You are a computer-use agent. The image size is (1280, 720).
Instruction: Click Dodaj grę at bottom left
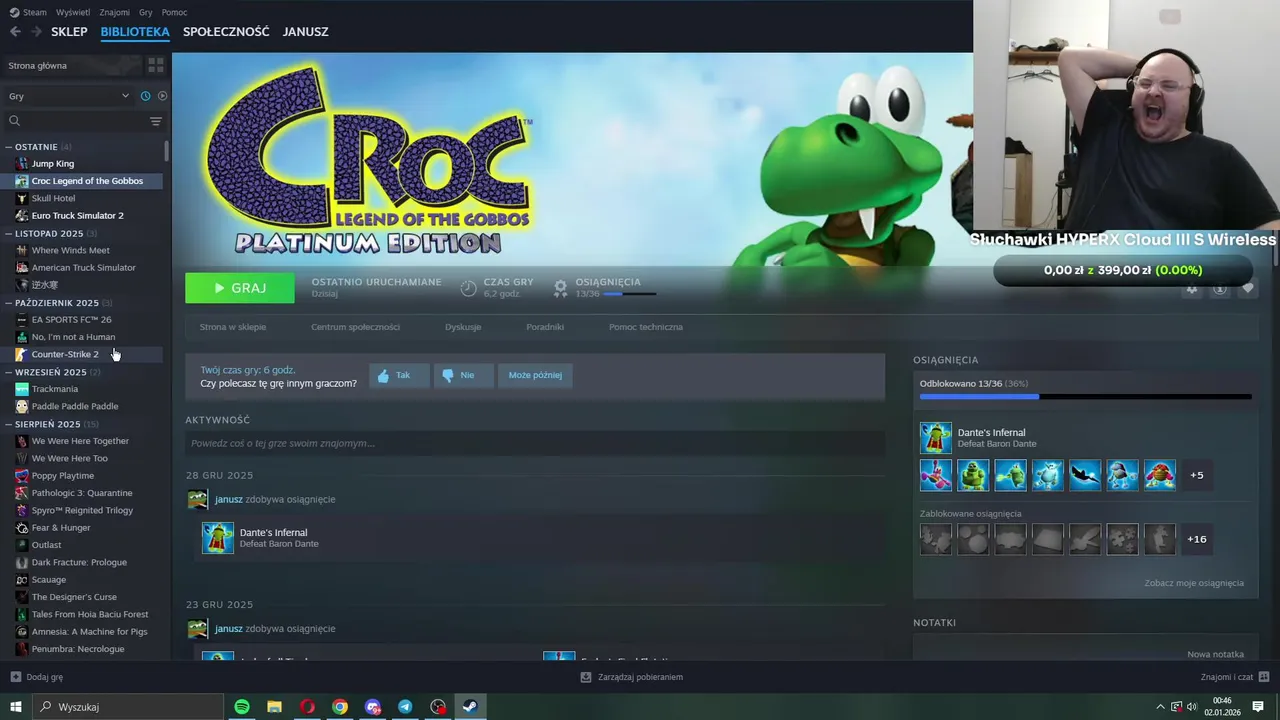click(x=37, y=677)
